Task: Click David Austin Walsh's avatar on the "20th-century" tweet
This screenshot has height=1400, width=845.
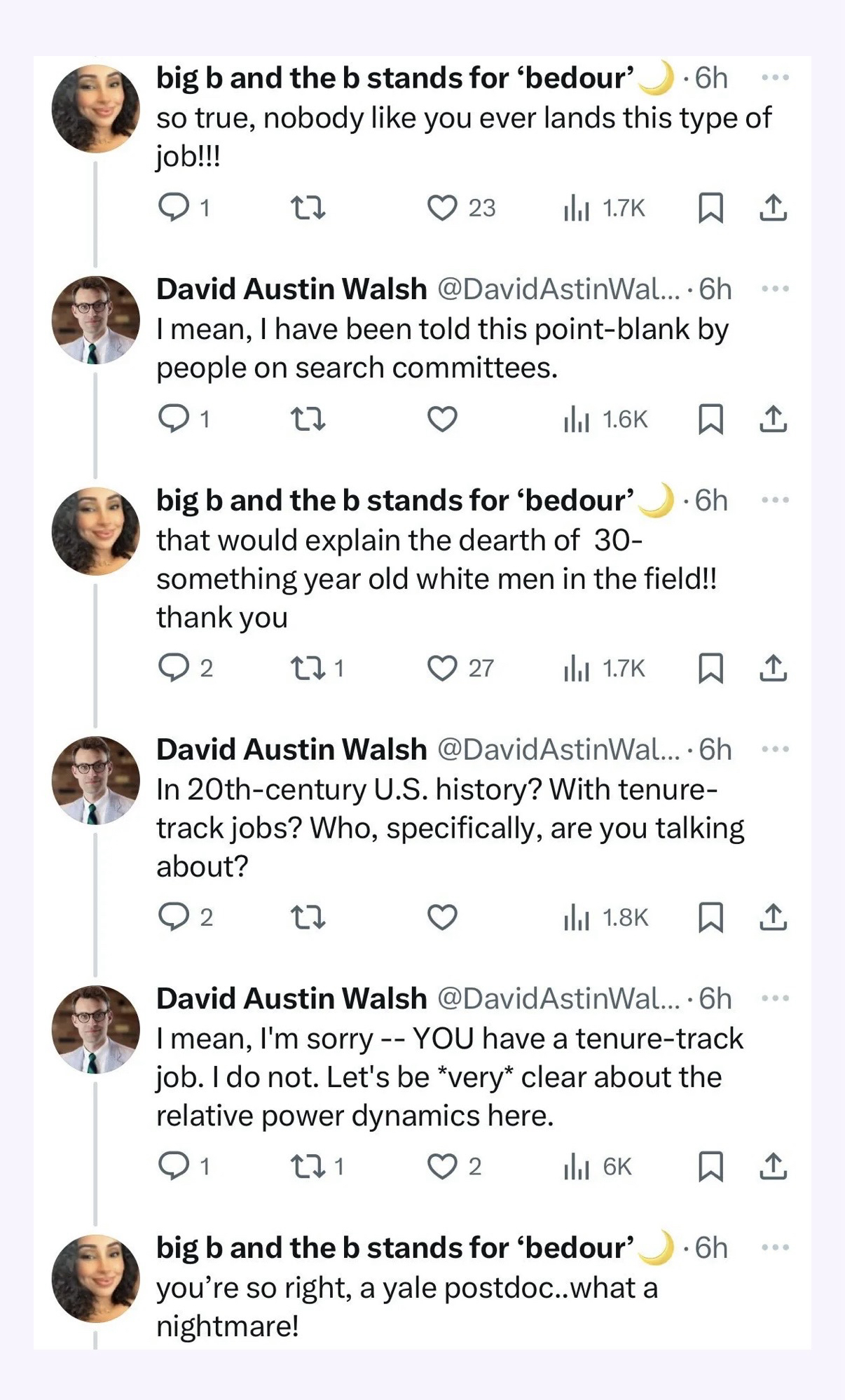Action: coord(96,779)
